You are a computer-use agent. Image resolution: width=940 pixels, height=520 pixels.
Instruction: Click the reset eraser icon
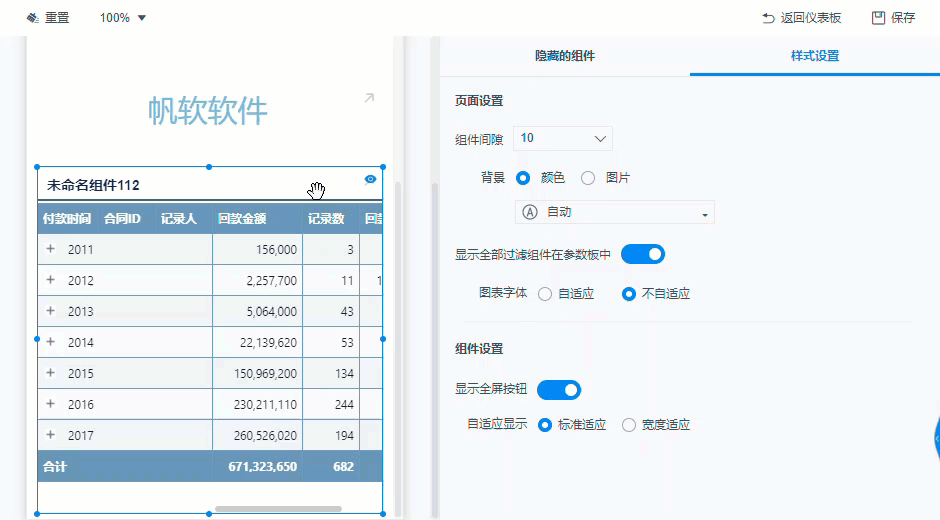pos(32,18)
